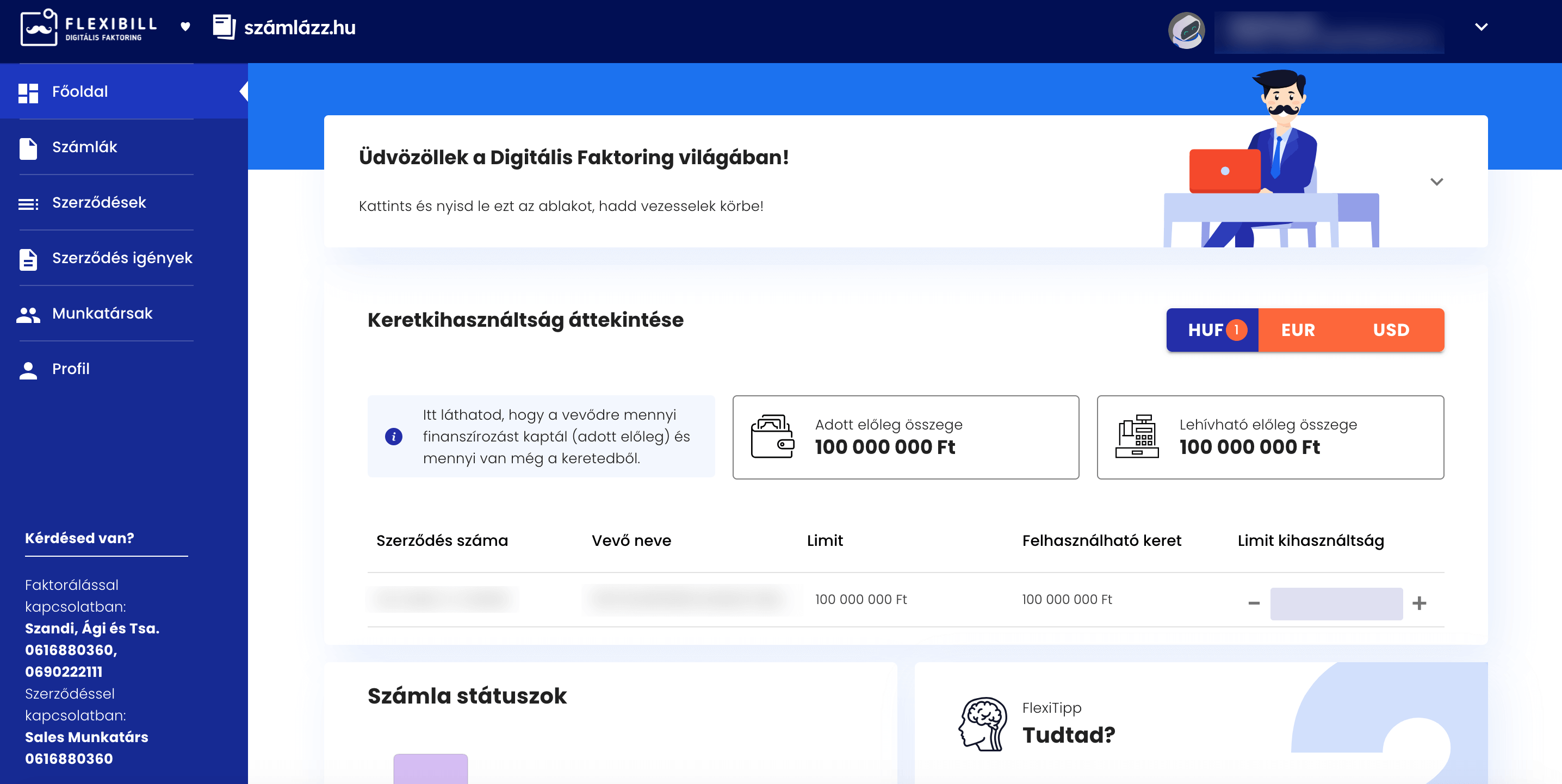Select the HUF currency tab

click(x=1212, y=330)
